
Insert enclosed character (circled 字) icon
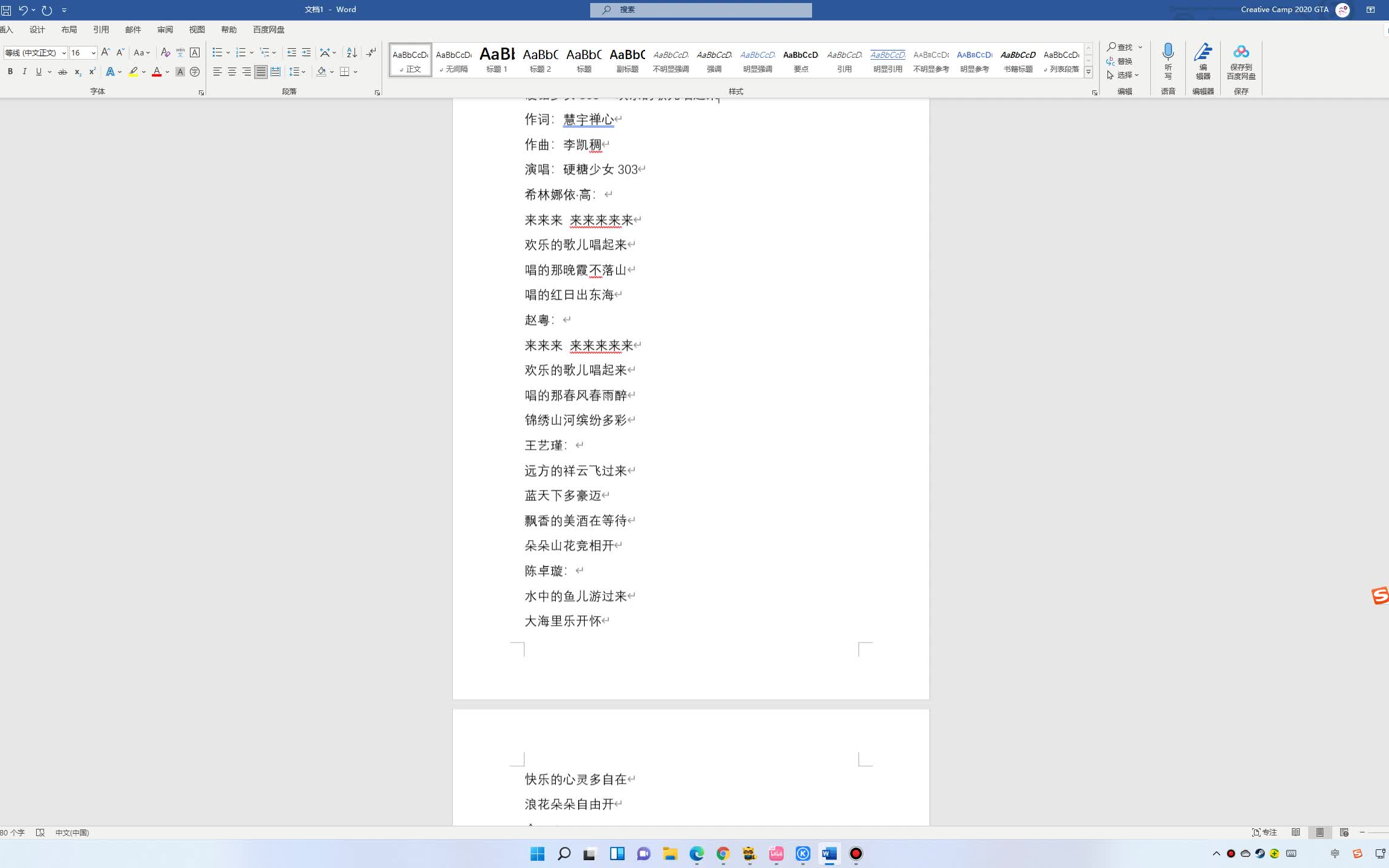194,72
